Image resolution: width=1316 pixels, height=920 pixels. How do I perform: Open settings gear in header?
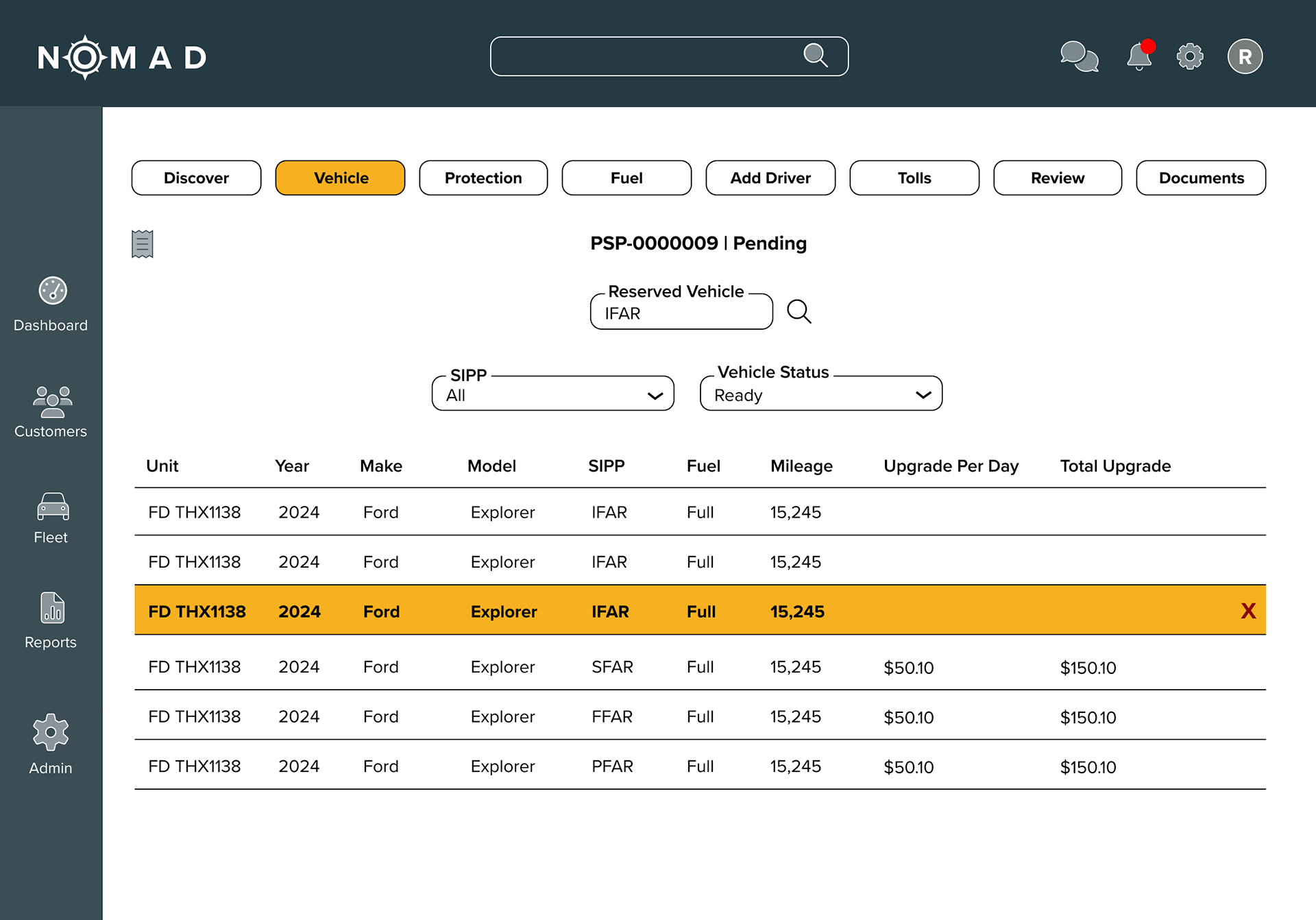1190,57
